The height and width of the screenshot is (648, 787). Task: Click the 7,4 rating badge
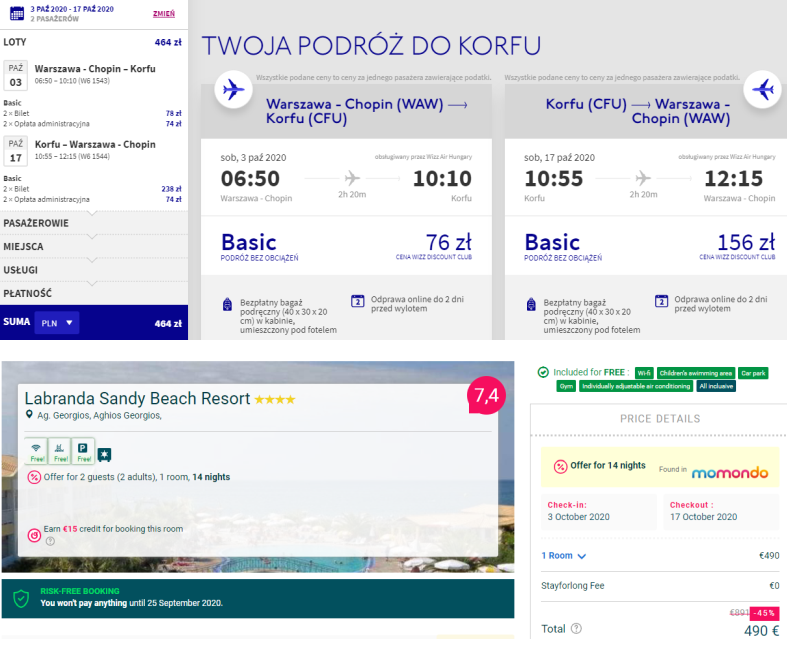[486, 396]
